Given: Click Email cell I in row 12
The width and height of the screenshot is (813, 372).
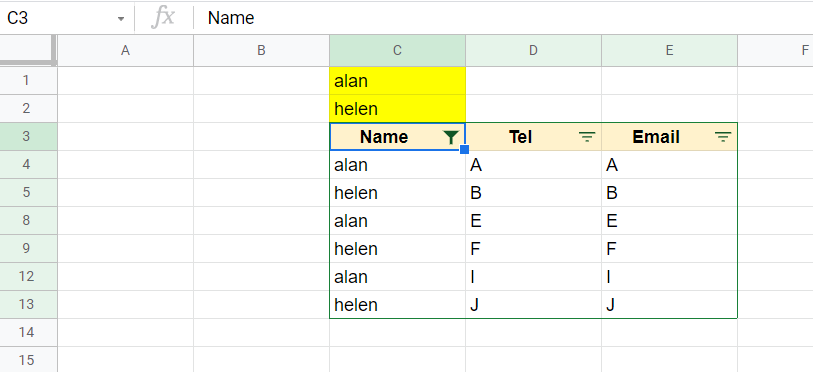Looking at the screenshot, I should click(x=669, y=277).
